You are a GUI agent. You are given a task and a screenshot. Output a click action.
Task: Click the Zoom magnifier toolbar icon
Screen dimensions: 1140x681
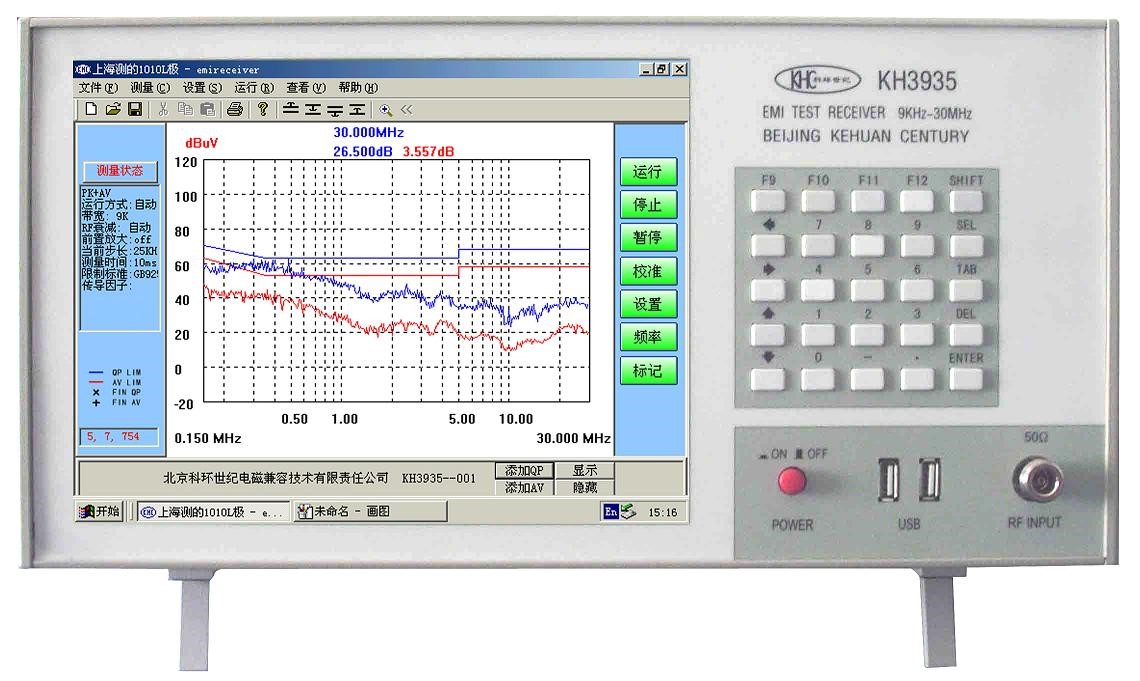(x=385, y=110)
